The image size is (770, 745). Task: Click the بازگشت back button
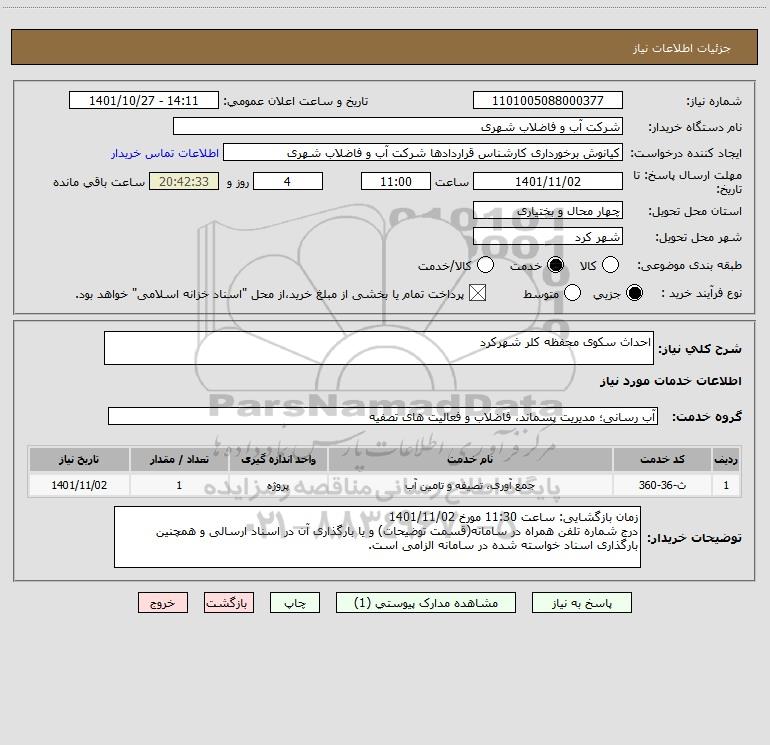coord(229,603)
